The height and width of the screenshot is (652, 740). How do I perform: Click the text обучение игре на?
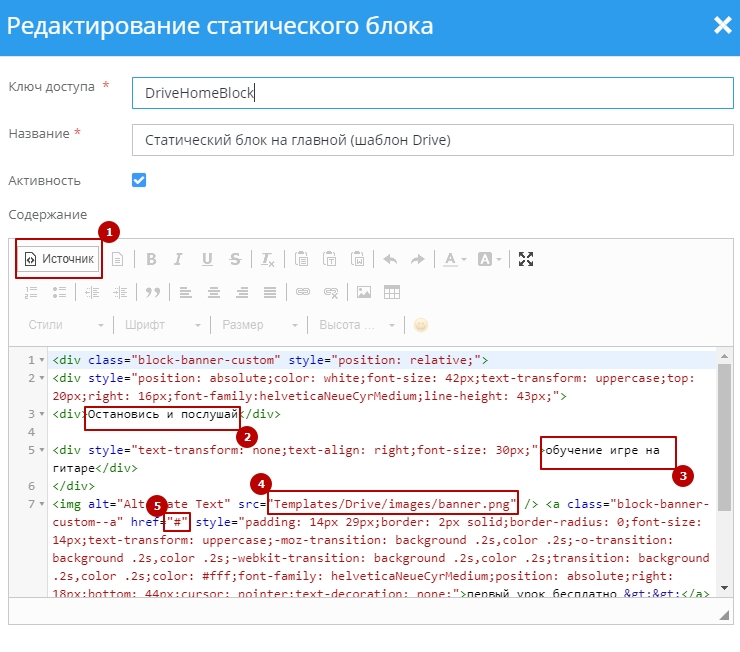point(602,450)
